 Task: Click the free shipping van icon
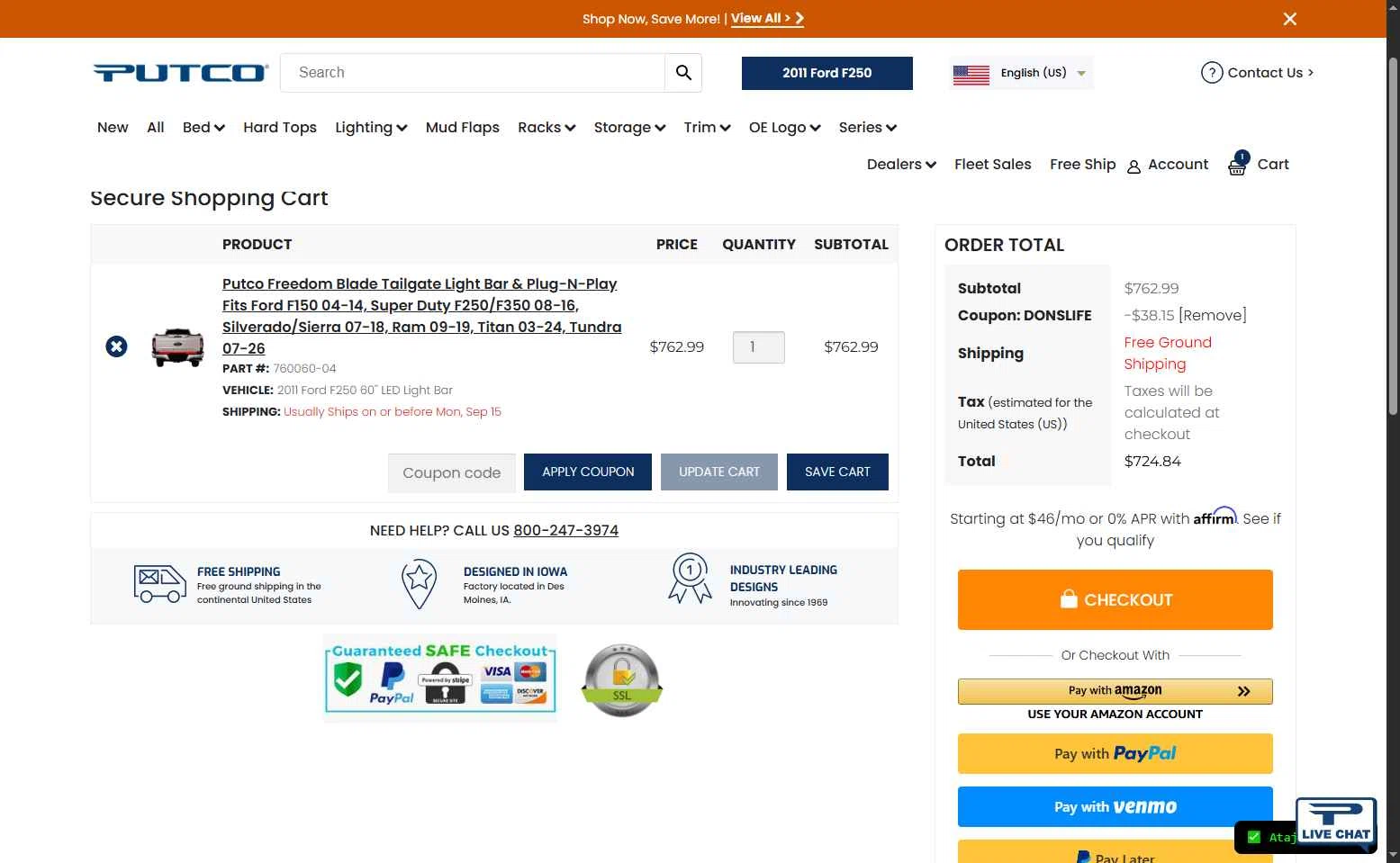[159, 584]
